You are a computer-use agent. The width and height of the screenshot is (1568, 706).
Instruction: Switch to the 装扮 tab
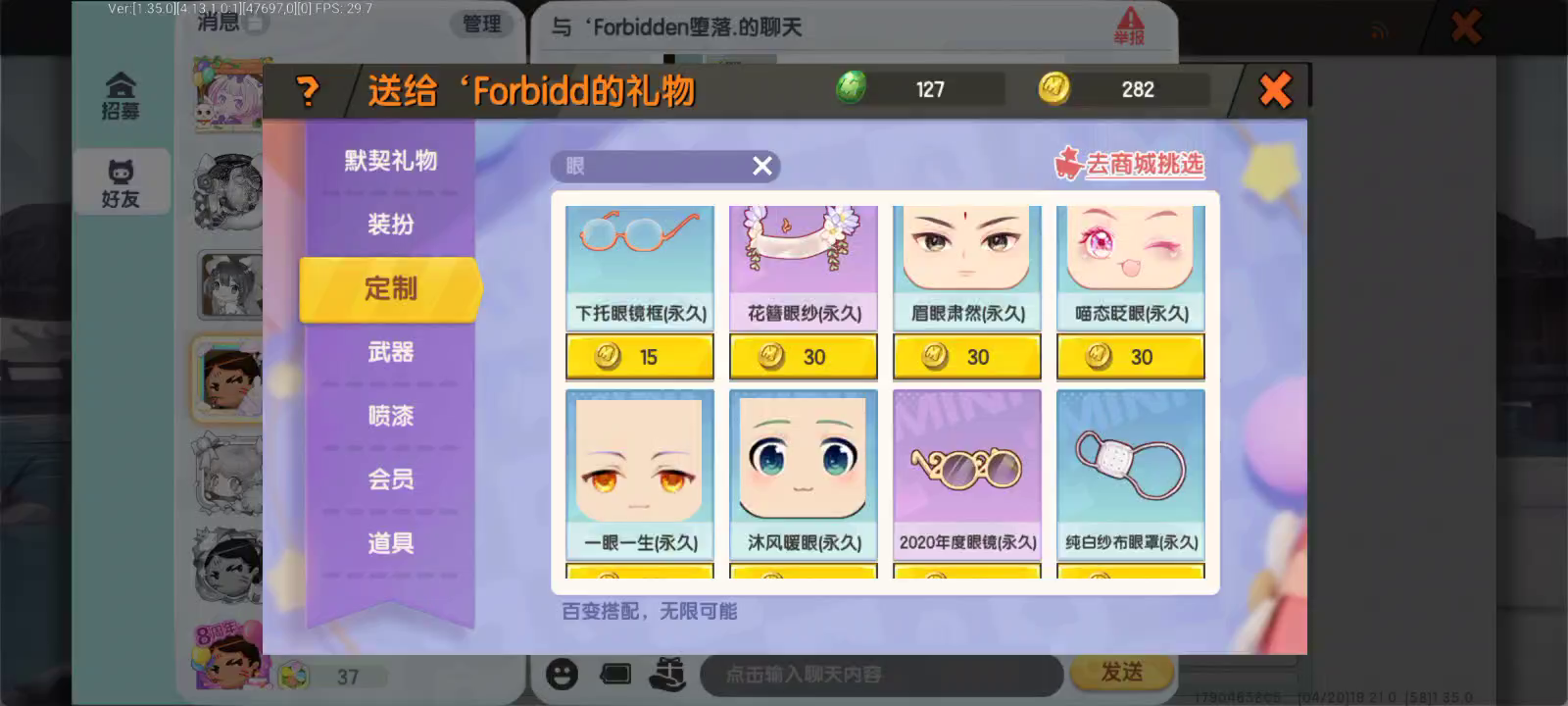[391, 225]
